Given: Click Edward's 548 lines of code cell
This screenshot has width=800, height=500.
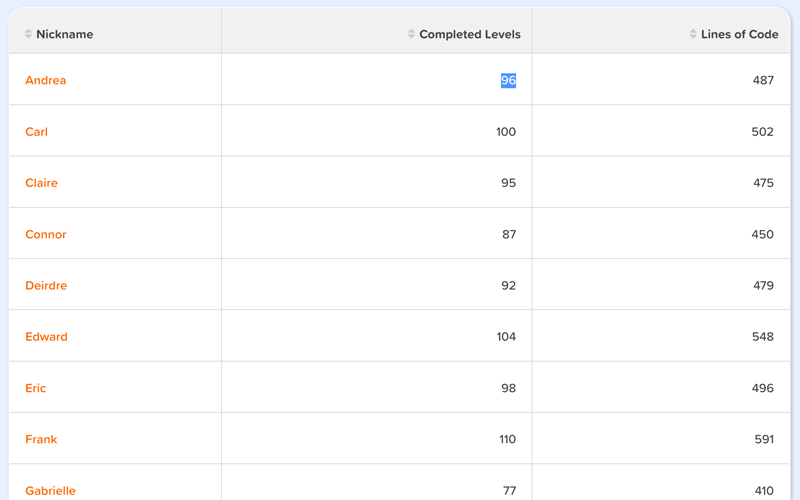Looking at the screenshot, I should pos(762,337).
